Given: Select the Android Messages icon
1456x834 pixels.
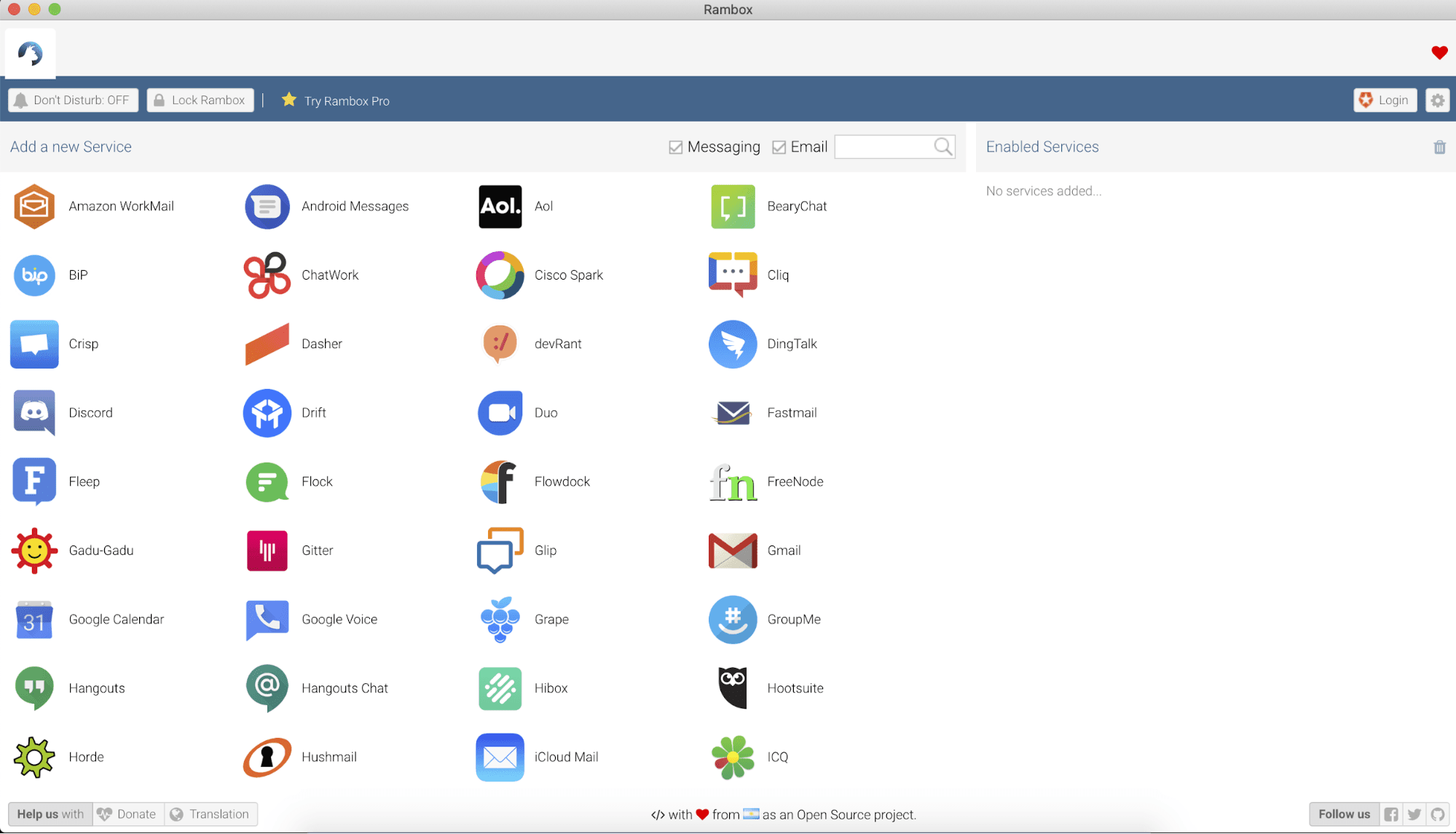Looking at the screenshot, I should tap(267, 207).
